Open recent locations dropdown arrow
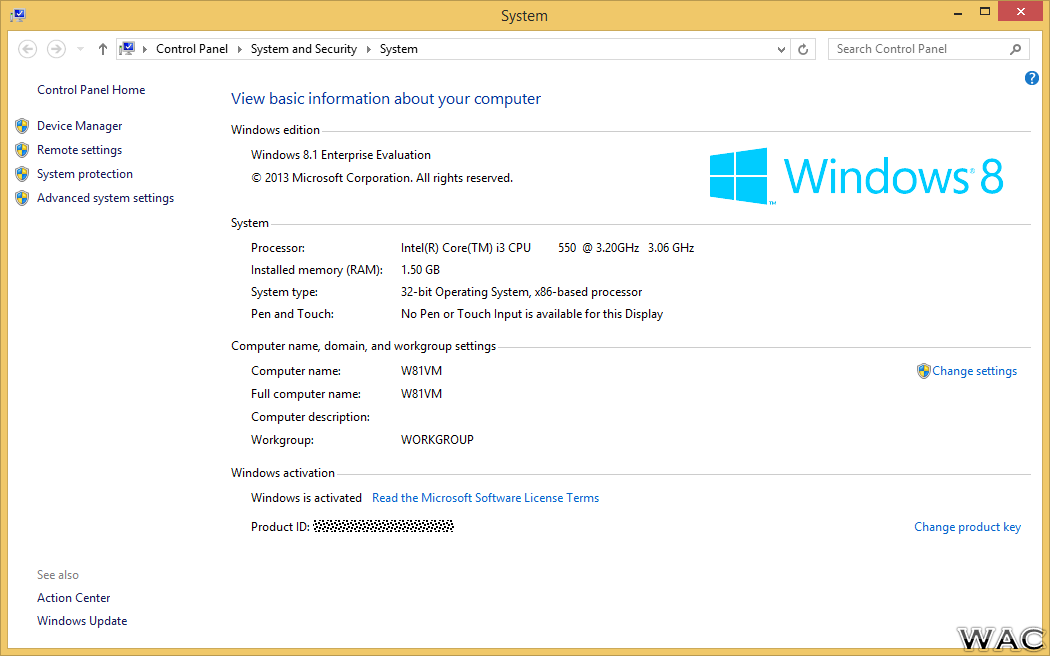The height and width of the screenshot is (656, 1050). pyautogui.click(x=80, y=49)
